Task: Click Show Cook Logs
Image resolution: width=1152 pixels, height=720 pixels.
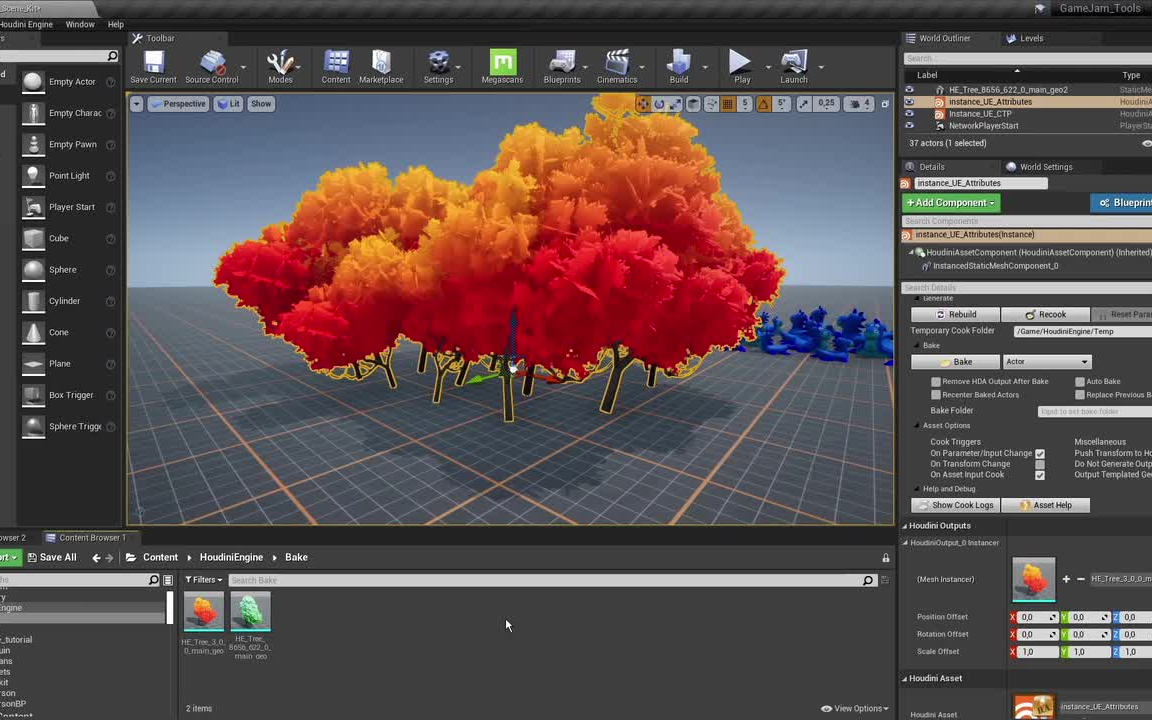Action: 956,505
